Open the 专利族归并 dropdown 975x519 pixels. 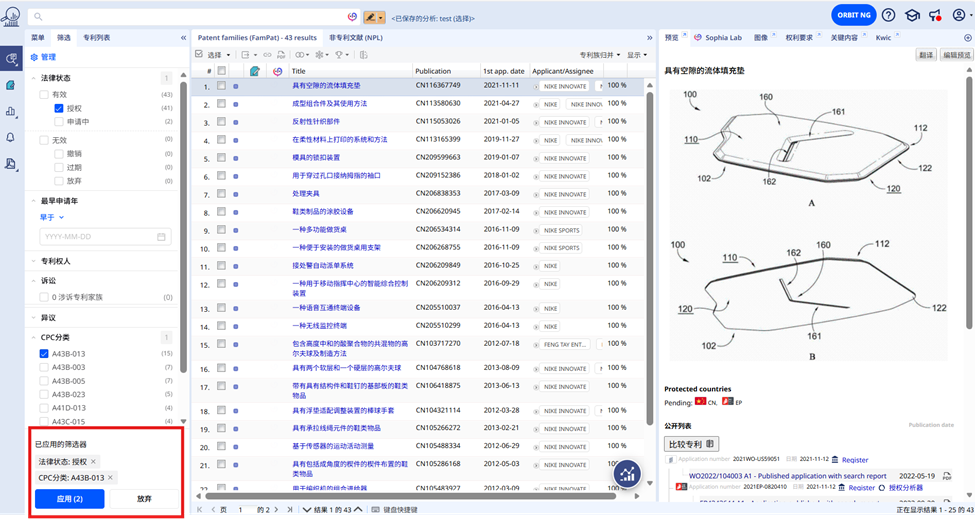coord(600,55)
